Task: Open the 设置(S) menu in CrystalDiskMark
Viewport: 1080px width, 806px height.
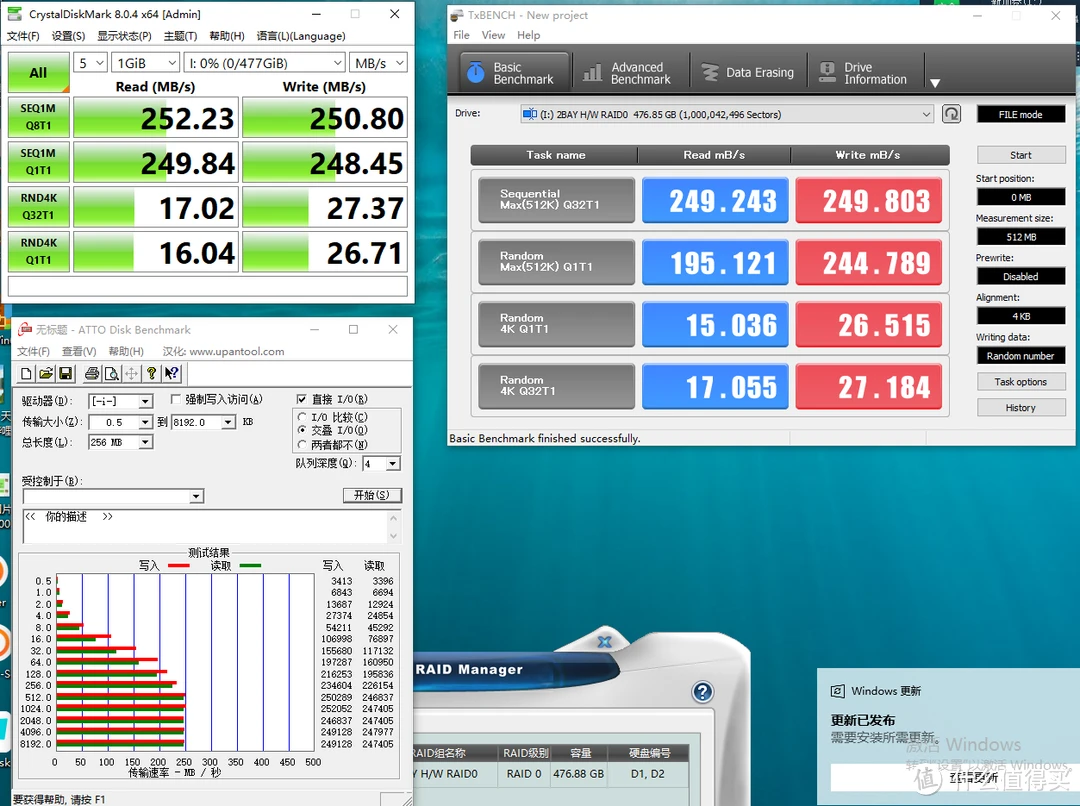Action: (x=68, y=36)
